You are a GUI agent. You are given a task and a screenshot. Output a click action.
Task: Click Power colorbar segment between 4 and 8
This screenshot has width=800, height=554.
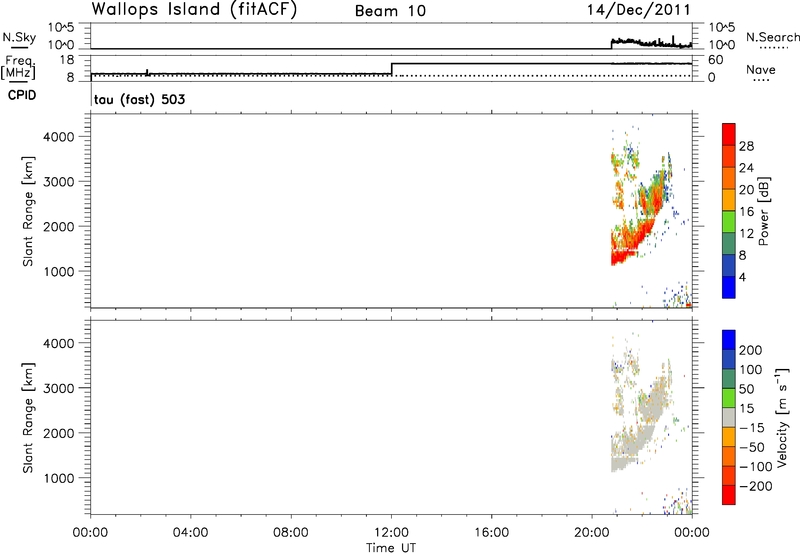[729, 265]
